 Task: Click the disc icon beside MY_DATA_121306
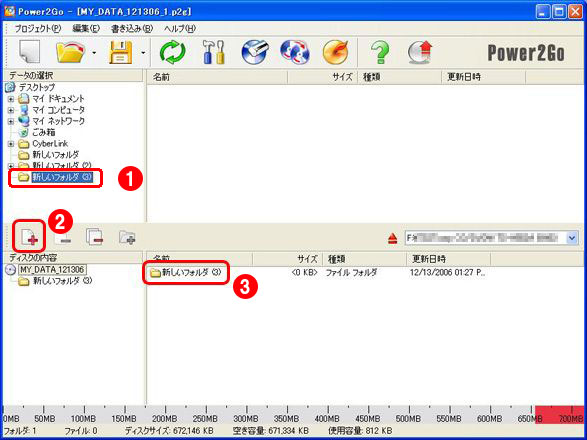[11, 270]
